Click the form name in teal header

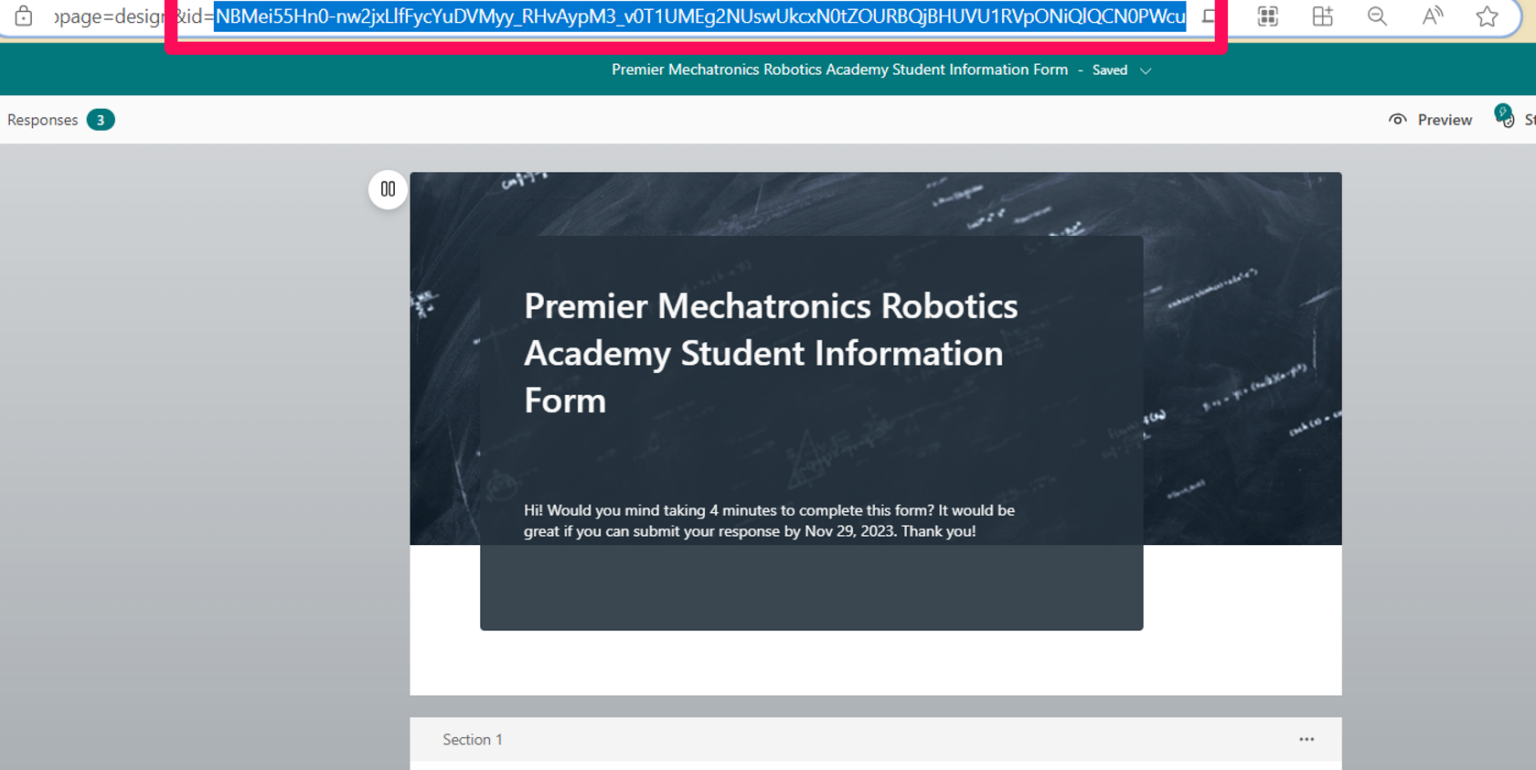[839, 70]
